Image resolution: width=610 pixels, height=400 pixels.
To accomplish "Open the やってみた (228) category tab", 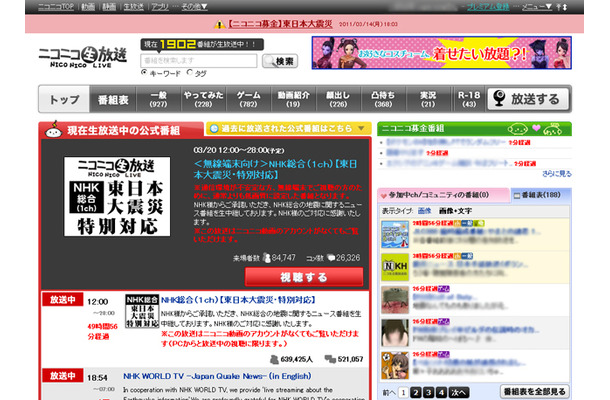I will pyautogui.click(x=203, y=99).
